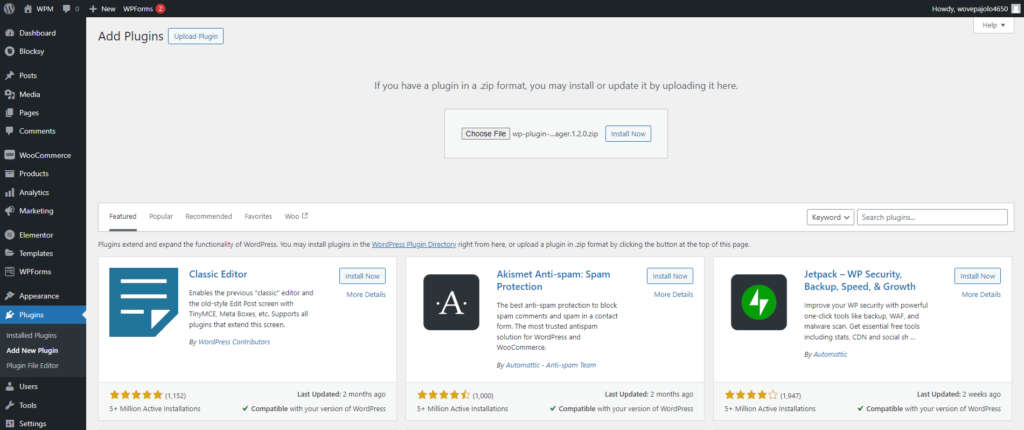Viewport: 1024px width, 430px height.
Task: Click Howdy, wovepajolo4650 account menu
Action: (976, 9)
